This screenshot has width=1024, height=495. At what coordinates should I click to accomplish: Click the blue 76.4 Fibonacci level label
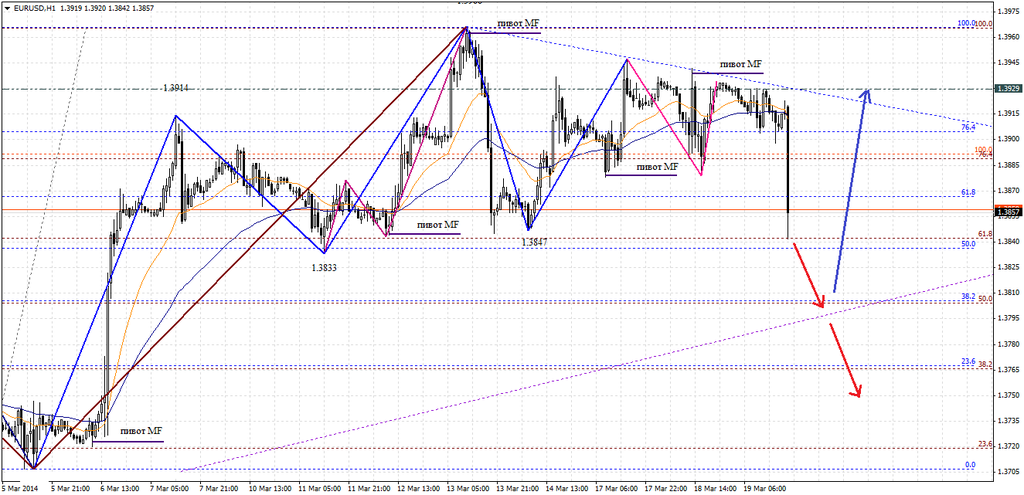coord(967,127)
